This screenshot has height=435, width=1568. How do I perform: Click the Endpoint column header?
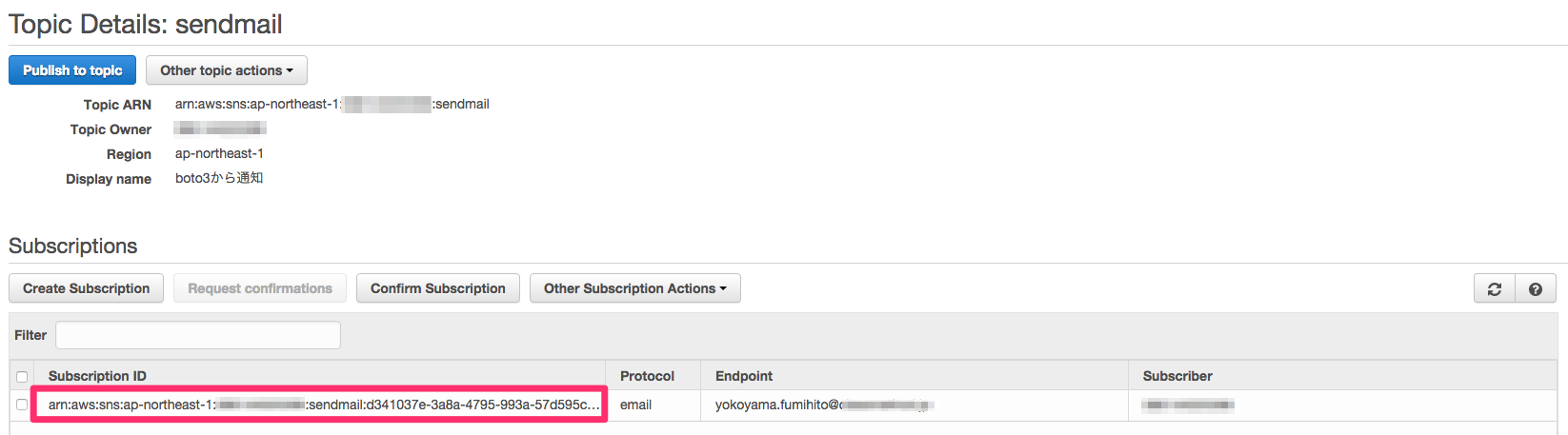(744, 376)
